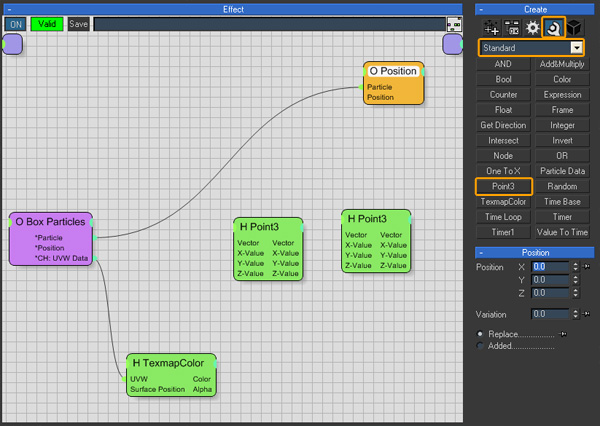
Task: Create a Float helper
Action: (503, 110)
